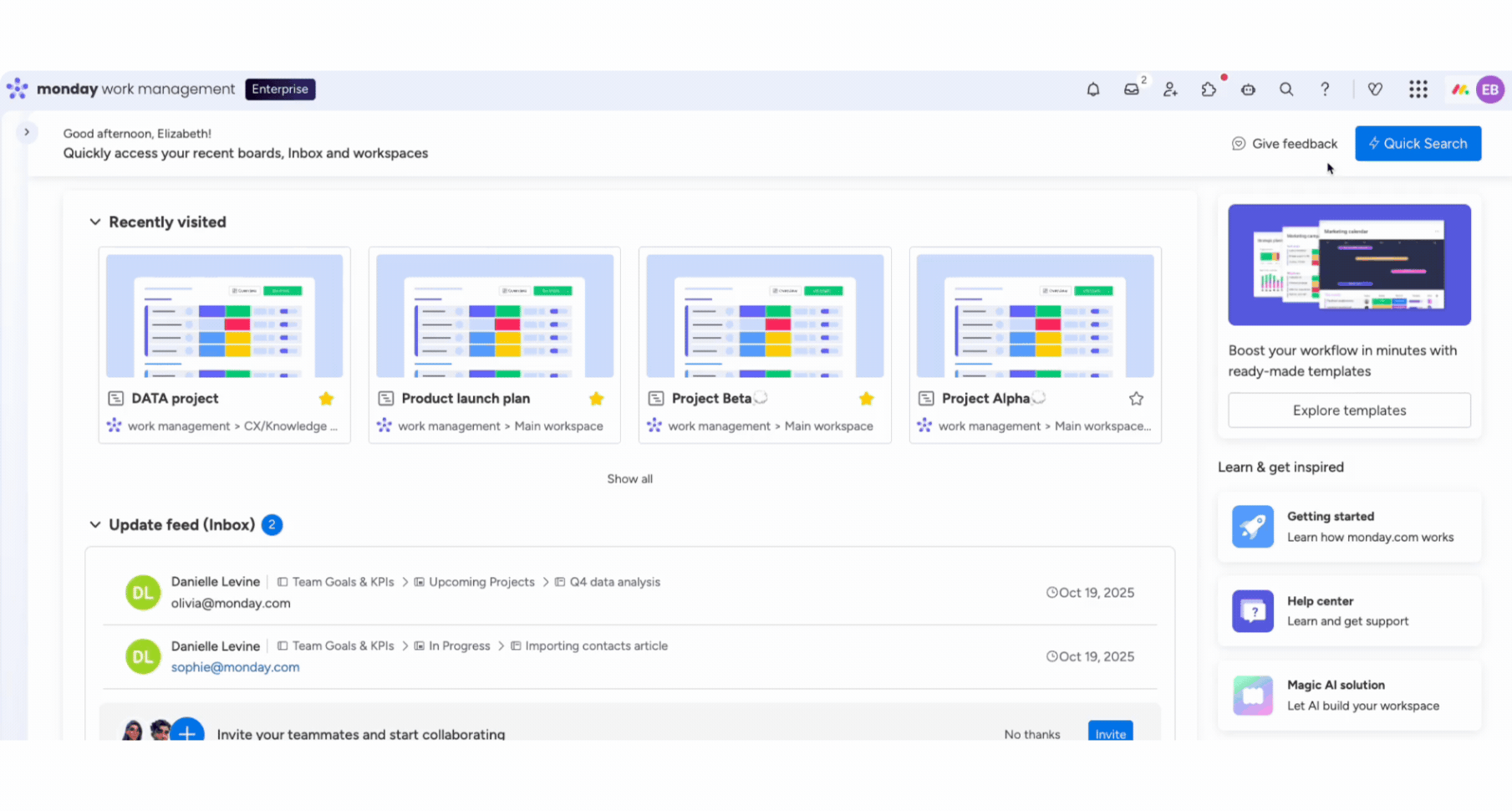This screenshot has height=811, width=1512.
Task: Open the Getting started card
Action: [x=1349, y=527]
